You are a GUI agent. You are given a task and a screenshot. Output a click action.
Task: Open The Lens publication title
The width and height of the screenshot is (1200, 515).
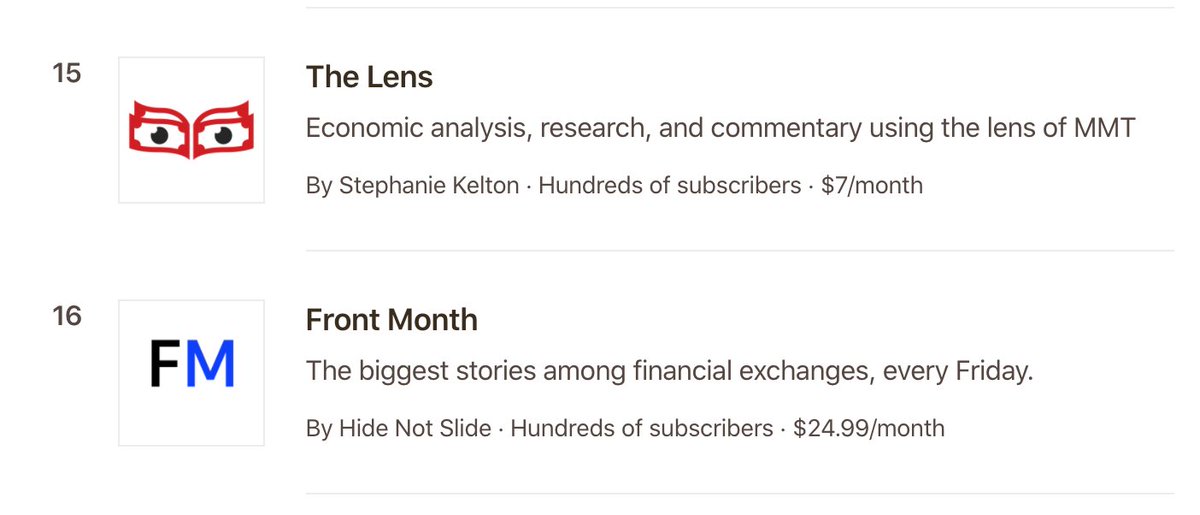tap(369, 77)
